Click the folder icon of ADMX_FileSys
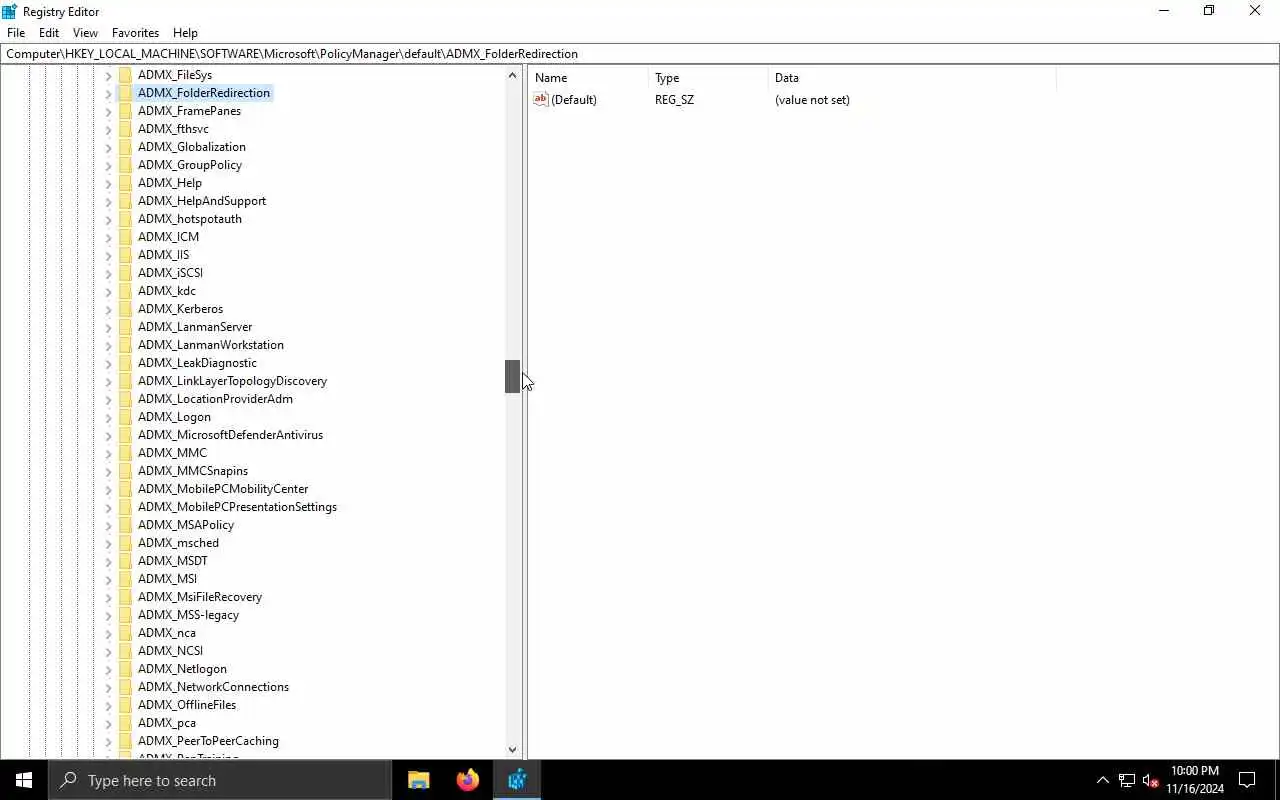Viewport: 1280px width, 800px height. click(x=125, y=75)
